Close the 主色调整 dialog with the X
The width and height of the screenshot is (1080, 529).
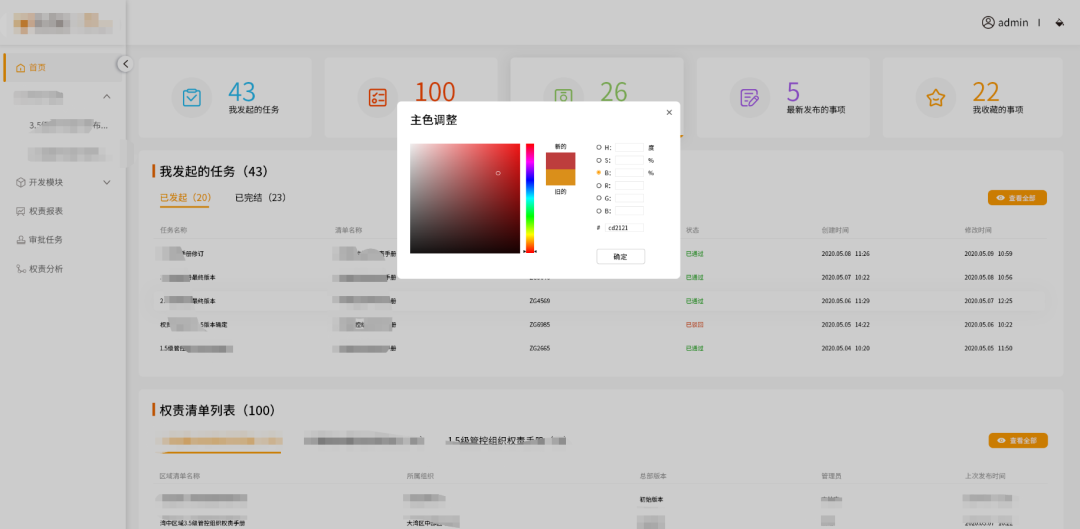tap(669, 112)
